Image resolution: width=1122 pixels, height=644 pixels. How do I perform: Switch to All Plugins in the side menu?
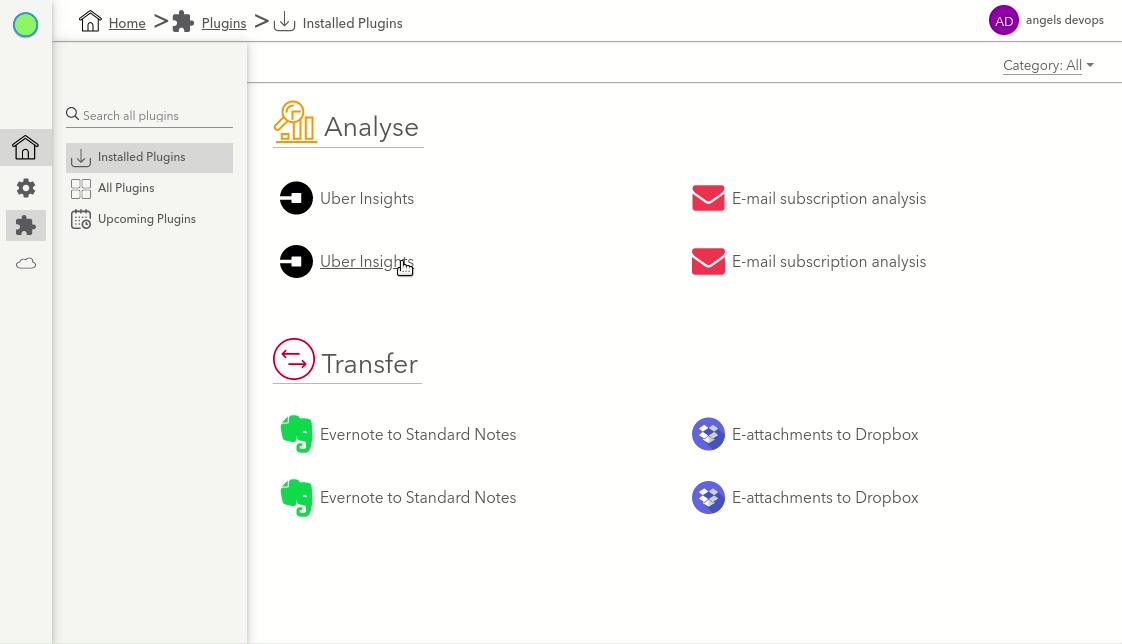click(126, 188)
